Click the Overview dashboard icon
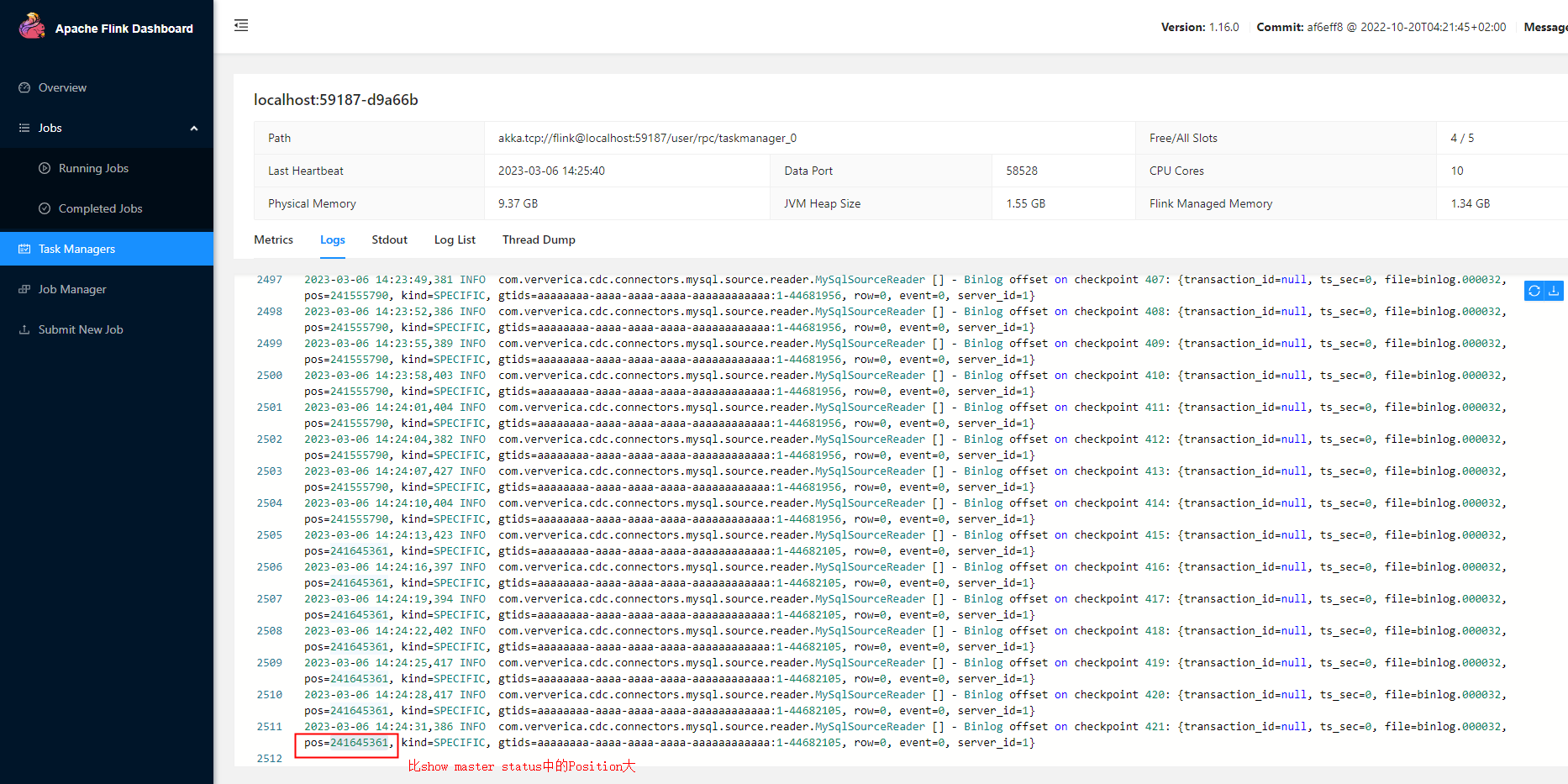The image size is (1568, 784). pos(24,87)
